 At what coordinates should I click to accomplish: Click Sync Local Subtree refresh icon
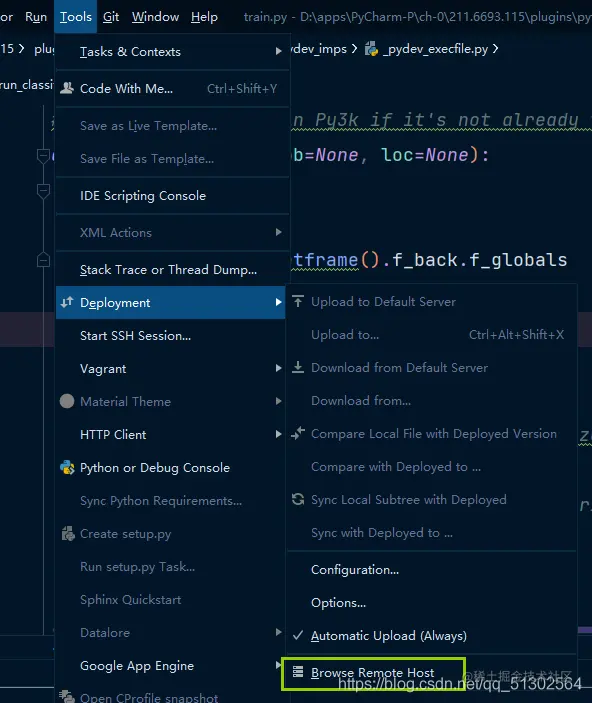pyautogui.click(x=298, y=499)
